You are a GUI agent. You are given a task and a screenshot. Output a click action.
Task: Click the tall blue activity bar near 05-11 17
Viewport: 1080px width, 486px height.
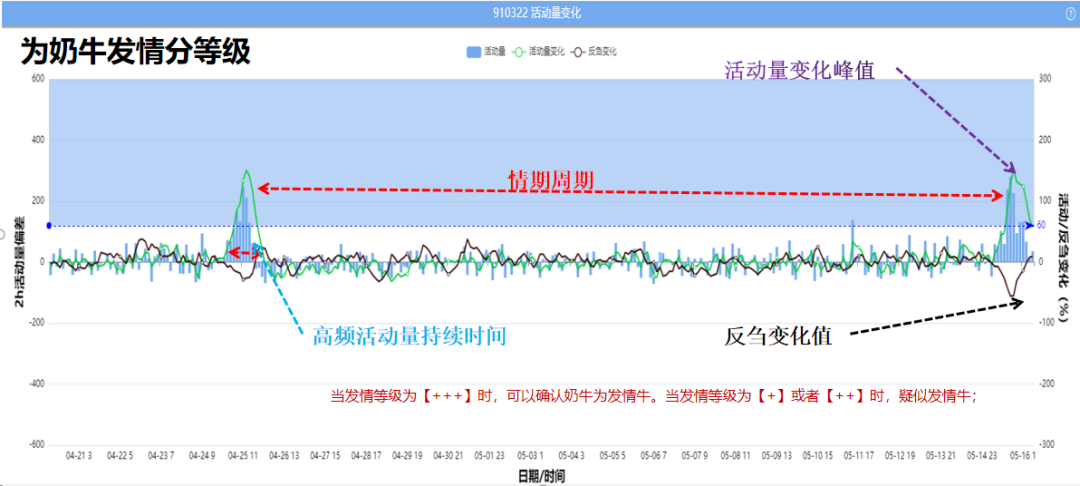click(853, 241)
